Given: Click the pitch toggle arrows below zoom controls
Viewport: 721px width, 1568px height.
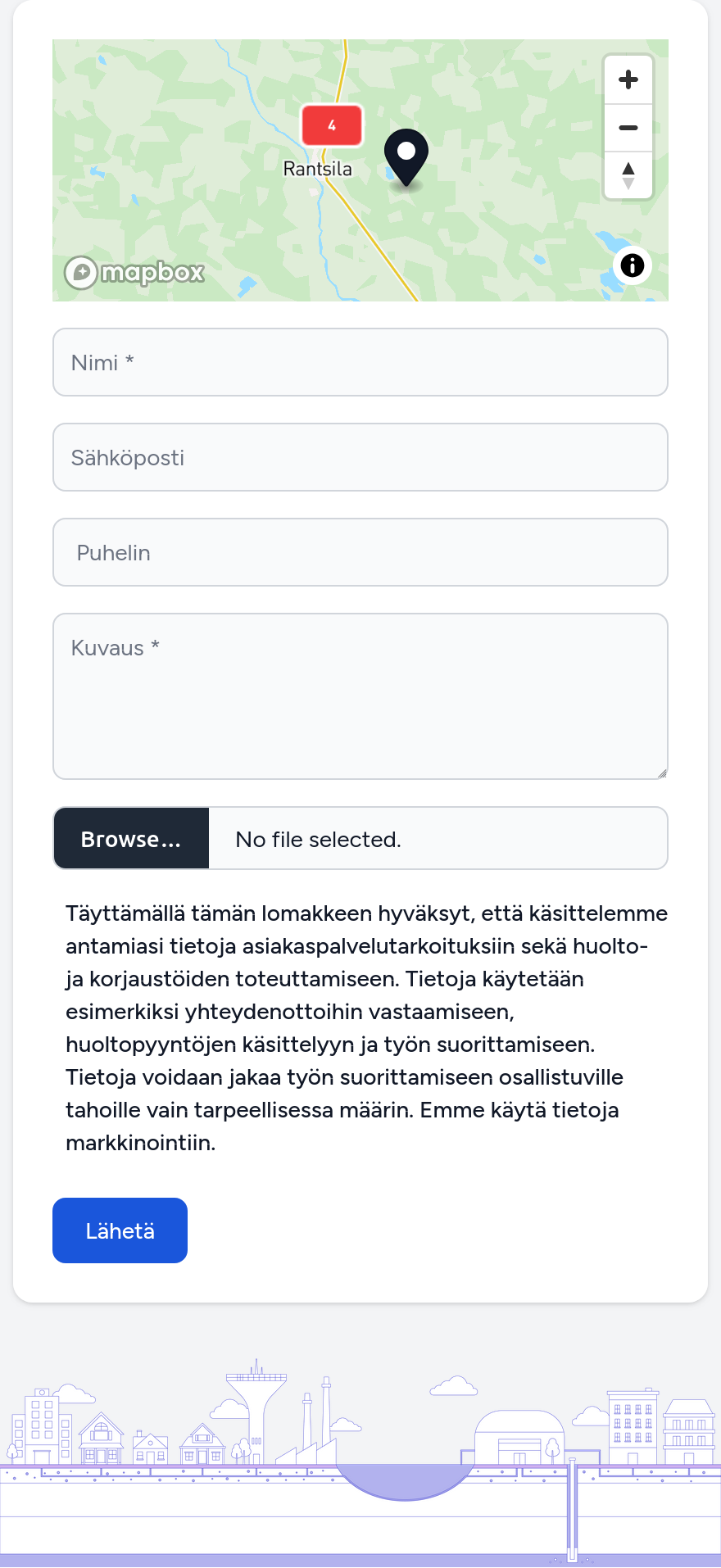Looking at the screenshot, I should tap(628, 176).
